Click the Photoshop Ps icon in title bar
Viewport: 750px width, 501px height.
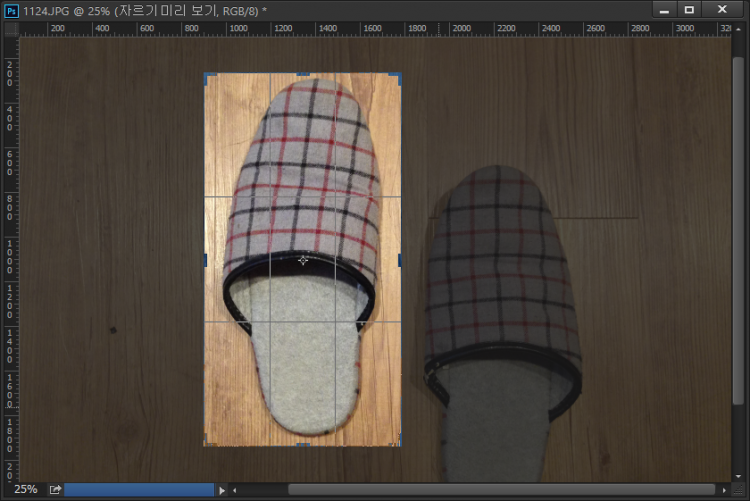(11, 10)
